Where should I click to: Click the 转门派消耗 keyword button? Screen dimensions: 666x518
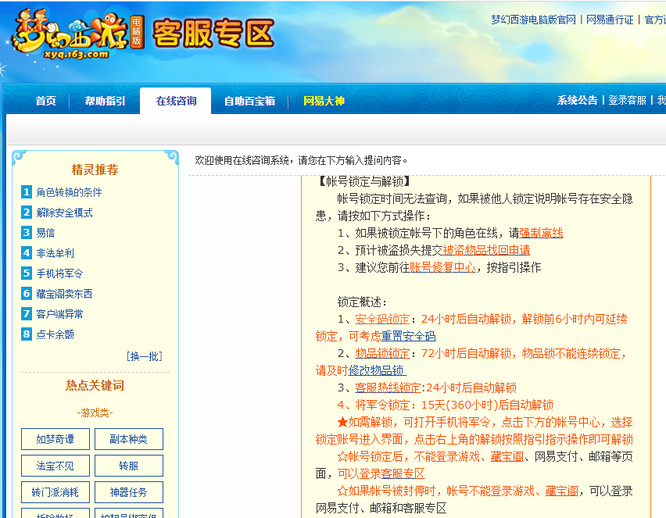[55, 492]
